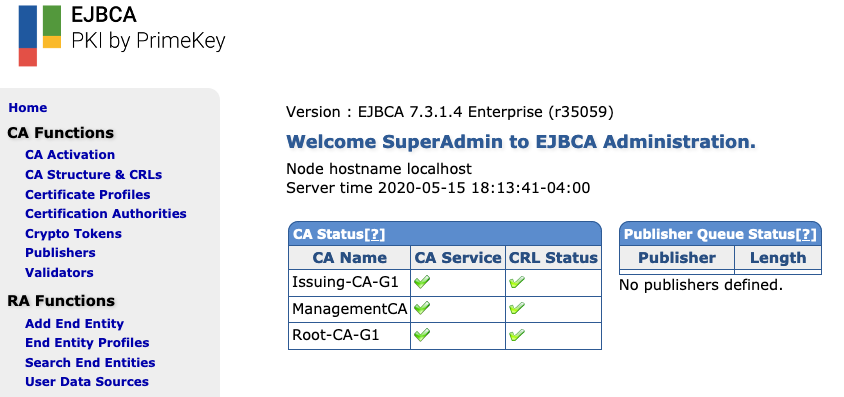The width and height of the screenshot is (844, 397).
Task: Click Root-CA-G1 CRL Status green checkmark
Action: tap(517, 335)
